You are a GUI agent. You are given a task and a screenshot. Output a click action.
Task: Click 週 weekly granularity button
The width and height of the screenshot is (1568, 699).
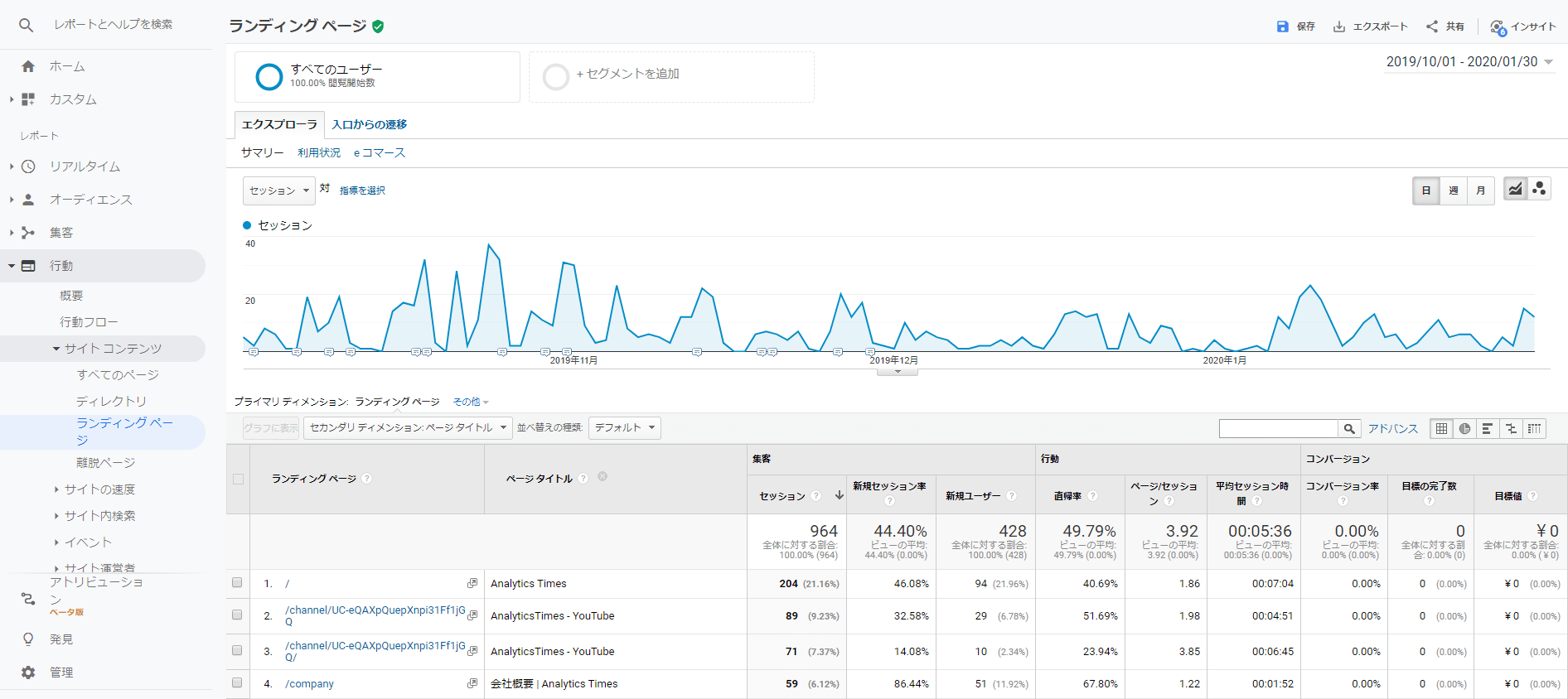coord(1453,190)
